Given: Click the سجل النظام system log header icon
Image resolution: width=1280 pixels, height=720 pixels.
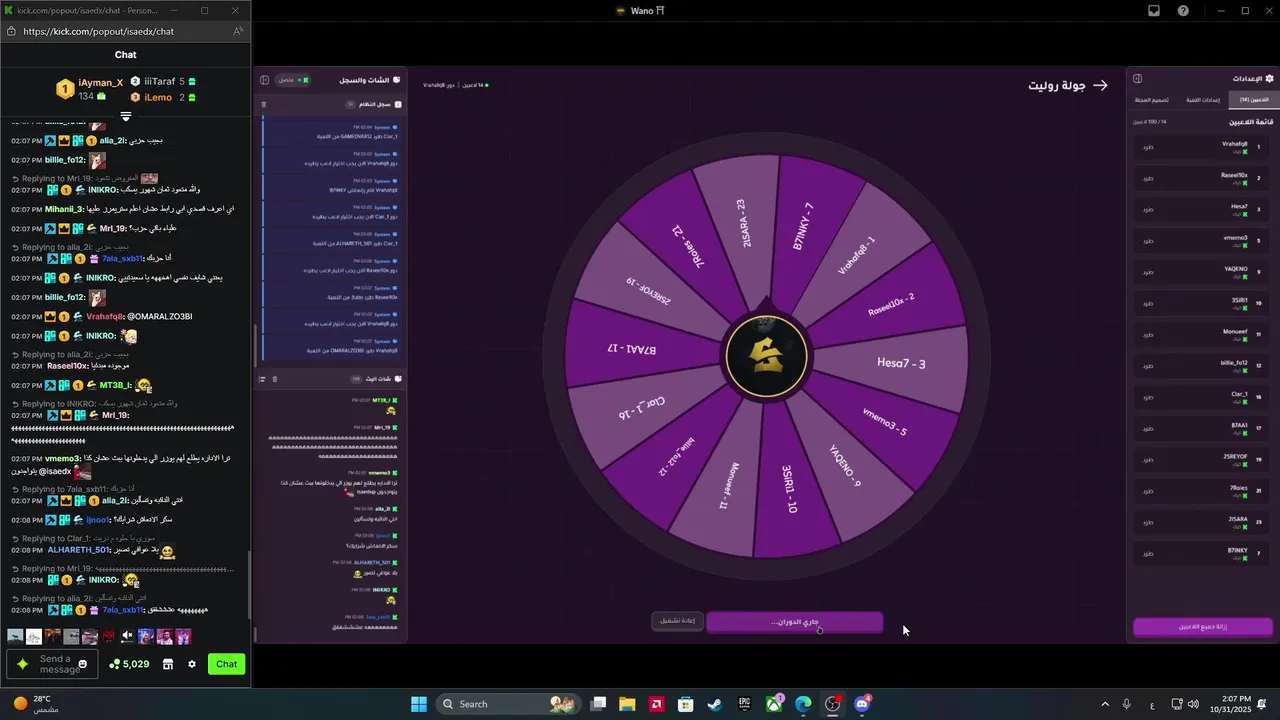Looking at the screenshot, I should tap(398, 104).
